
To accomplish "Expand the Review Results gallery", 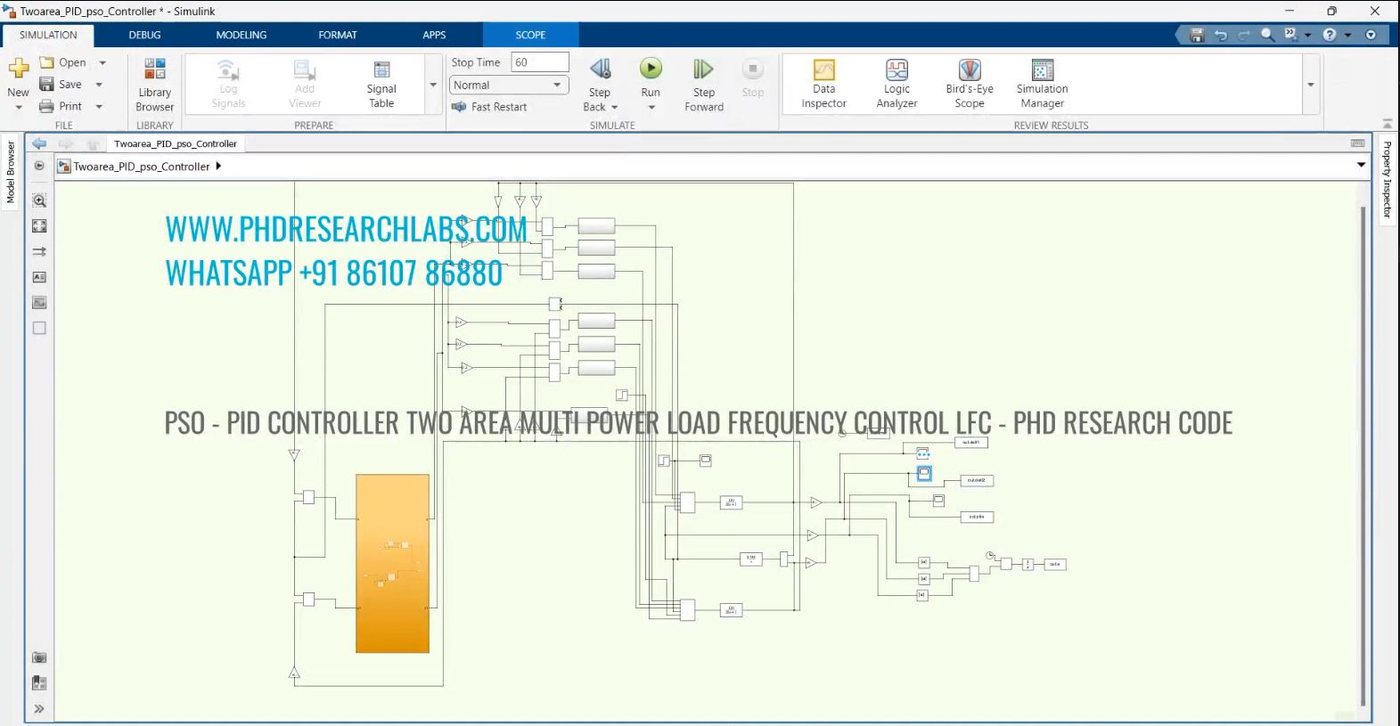I will (x=1310, y=85).
